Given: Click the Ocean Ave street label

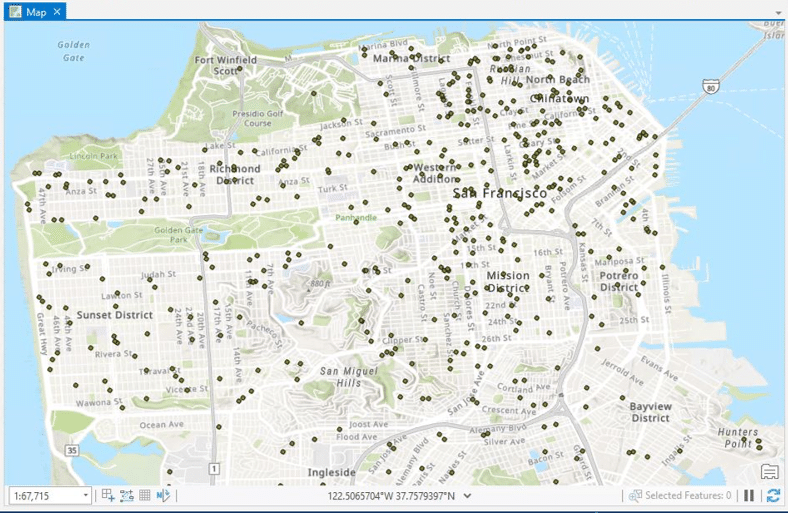Looking at the screenshot, I should click(x=161, y=425).
